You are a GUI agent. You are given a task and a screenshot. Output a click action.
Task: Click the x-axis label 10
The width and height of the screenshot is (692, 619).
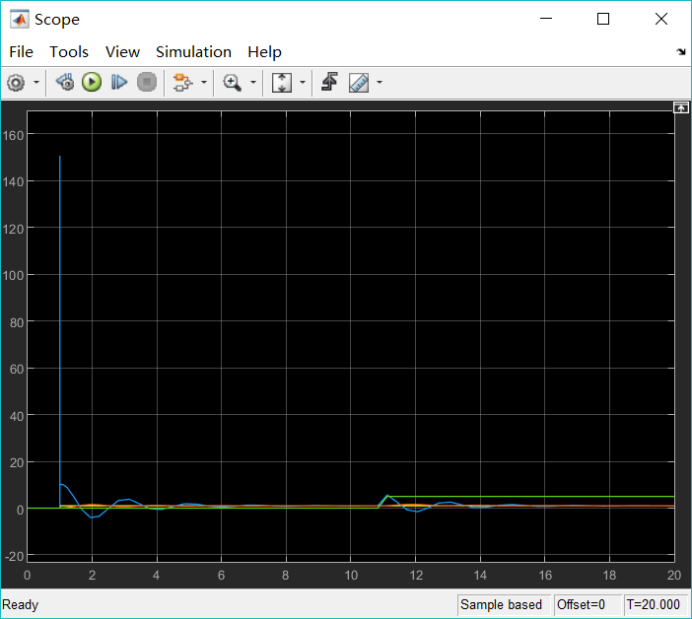coord(351,575)
